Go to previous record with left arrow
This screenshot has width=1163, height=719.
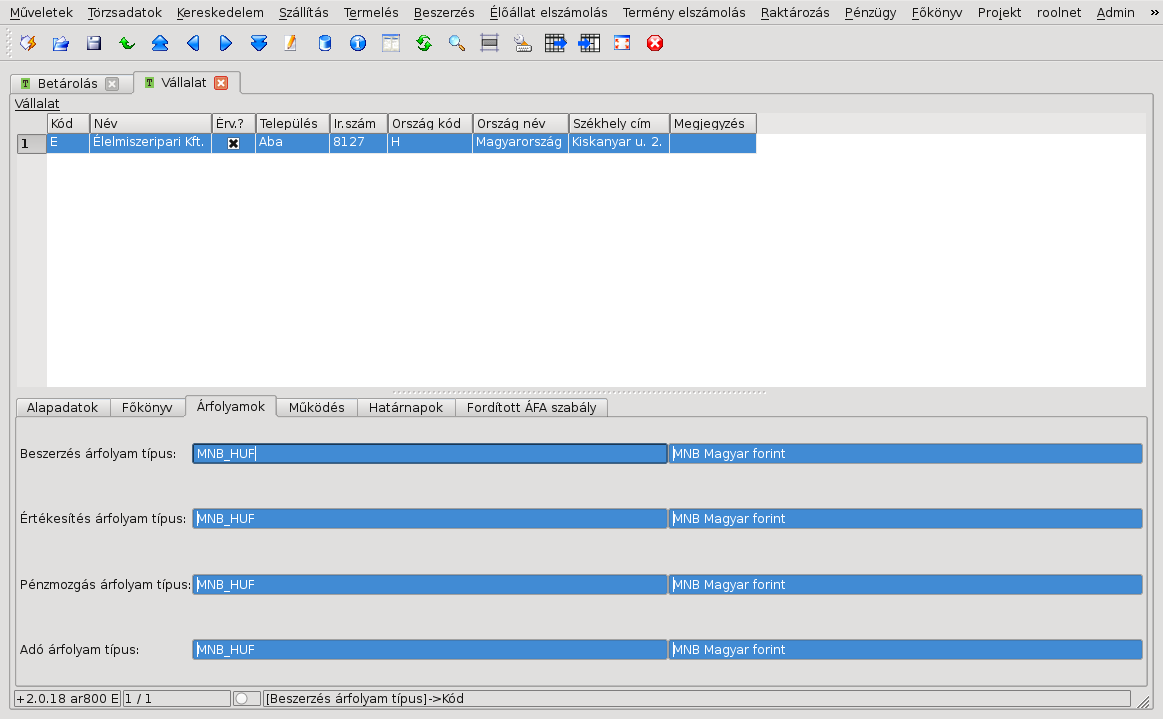[193, 43]
